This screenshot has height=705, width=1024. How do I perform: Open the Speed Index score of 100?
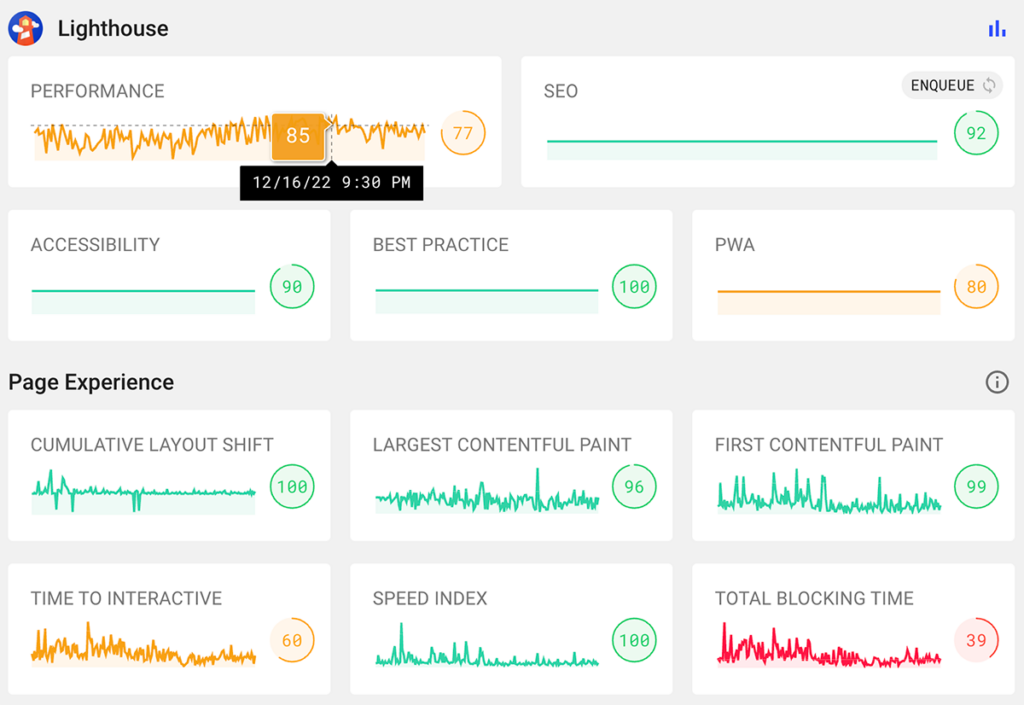633,640
